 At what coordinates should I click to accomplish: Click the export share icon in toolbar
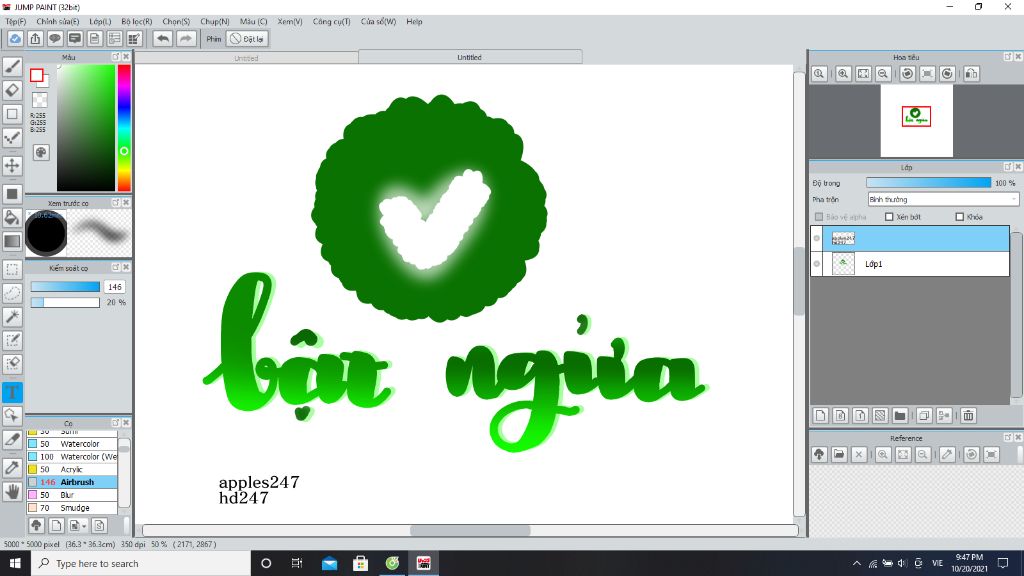(x=35, y=39)
